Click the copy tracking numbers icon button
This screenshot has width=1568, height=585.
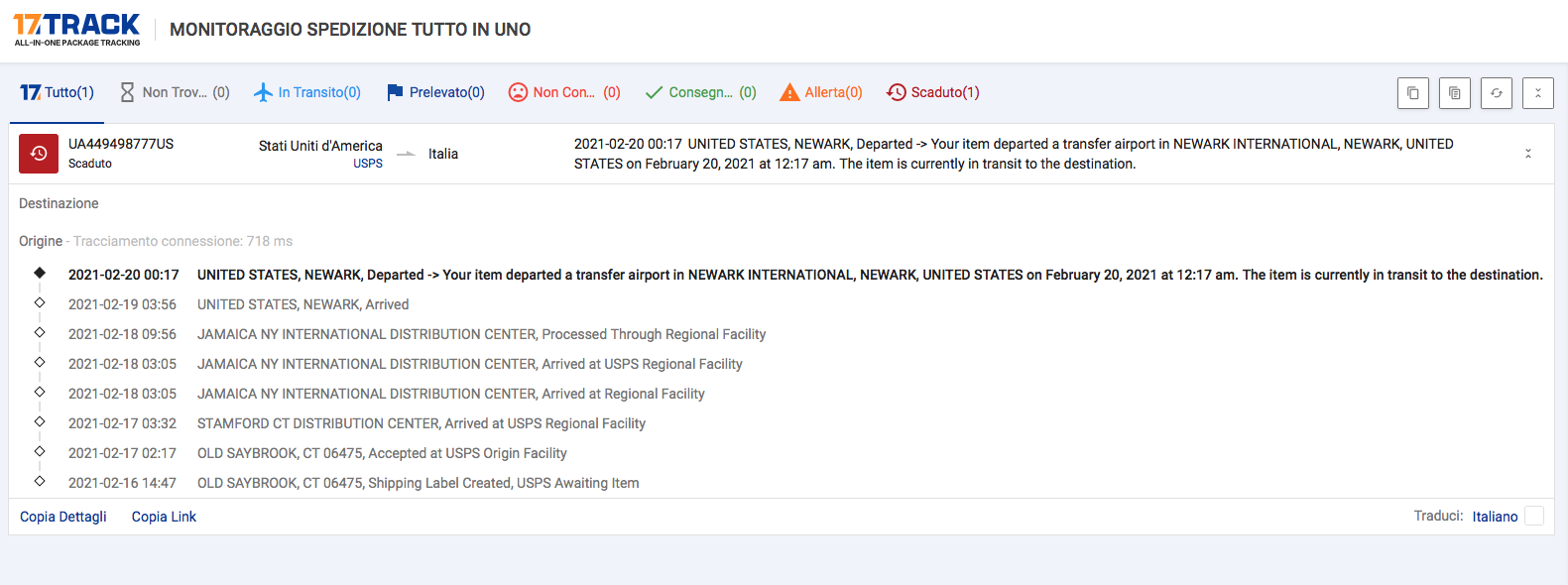[x=1412, y=93]
